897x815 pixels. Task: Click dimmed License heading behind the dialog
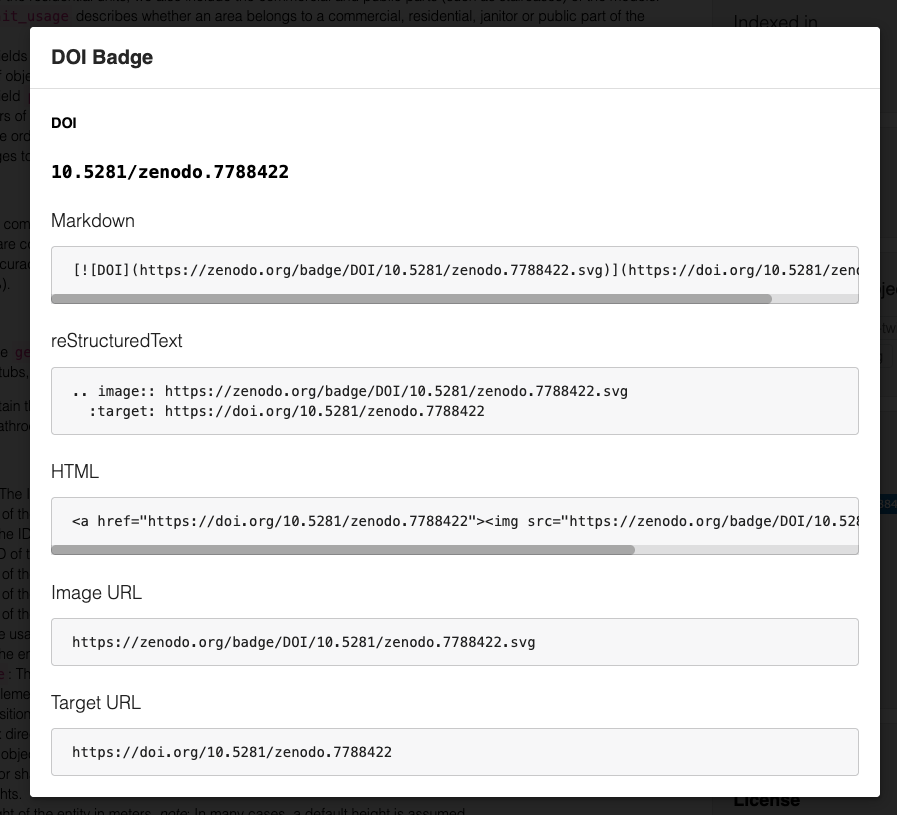pos(767,802)
